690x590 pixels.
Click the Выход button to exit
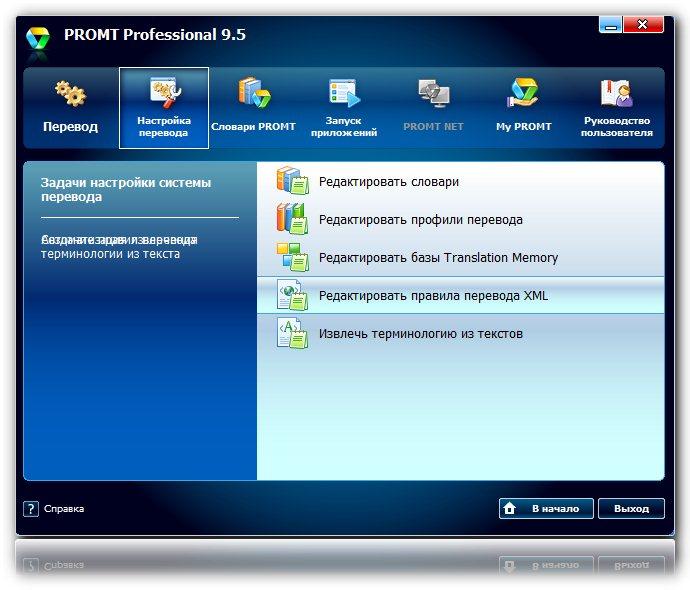(x=631, y=508)
